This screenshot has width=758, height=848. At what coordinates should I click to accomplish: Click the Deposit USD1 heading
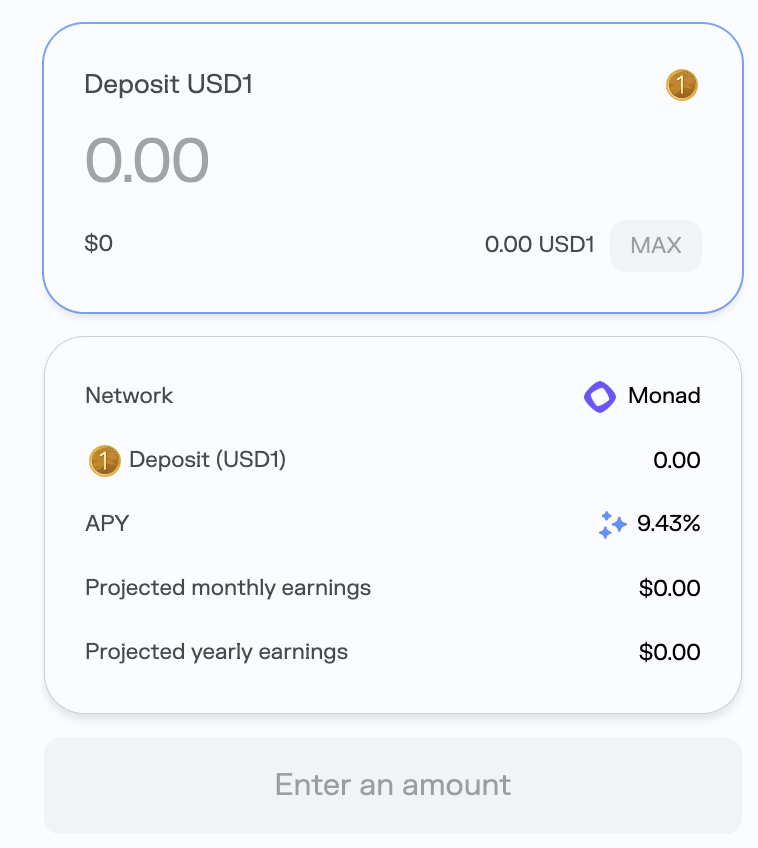point(169,85)
